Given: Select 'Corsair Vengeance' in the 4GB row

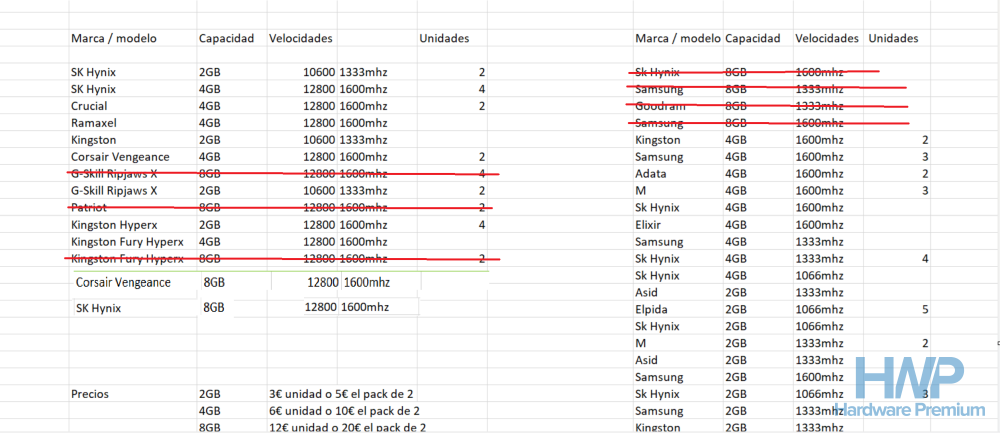Looking at the screenshot, I should (120, 157).
